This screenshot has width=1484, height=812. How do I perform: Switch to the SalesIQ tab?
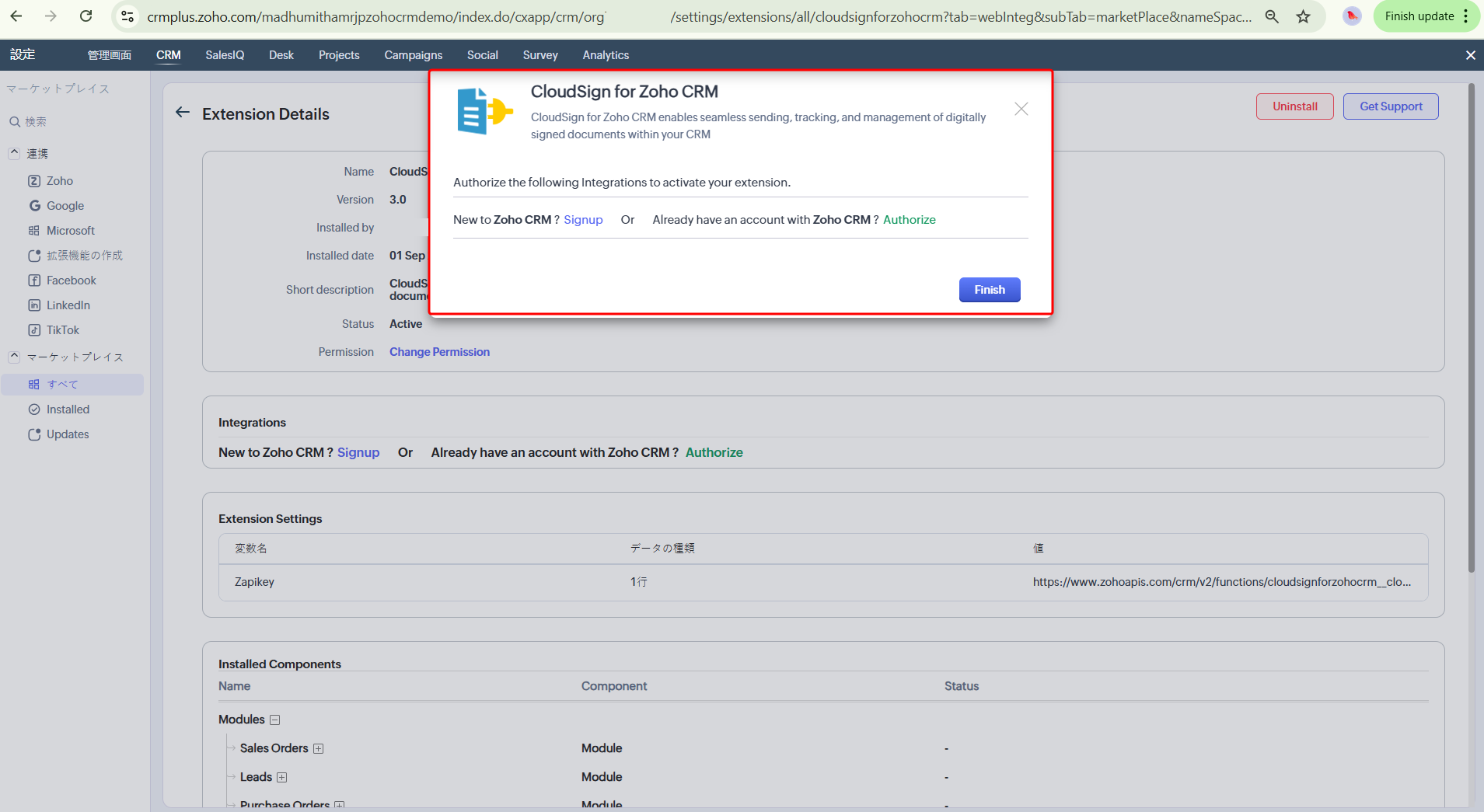[x=225, y=55]
